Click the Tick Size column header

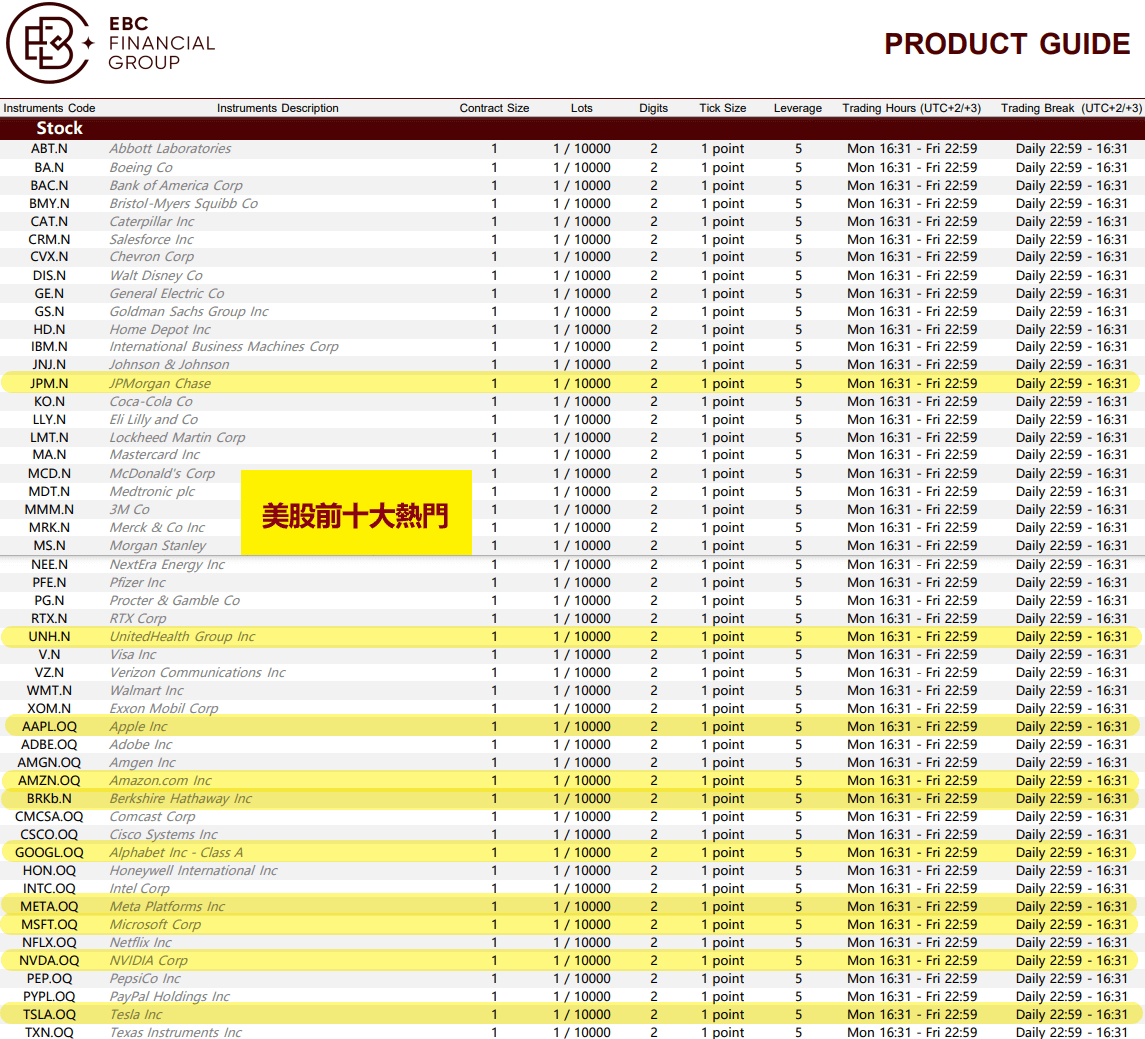(x=723, y=108)
